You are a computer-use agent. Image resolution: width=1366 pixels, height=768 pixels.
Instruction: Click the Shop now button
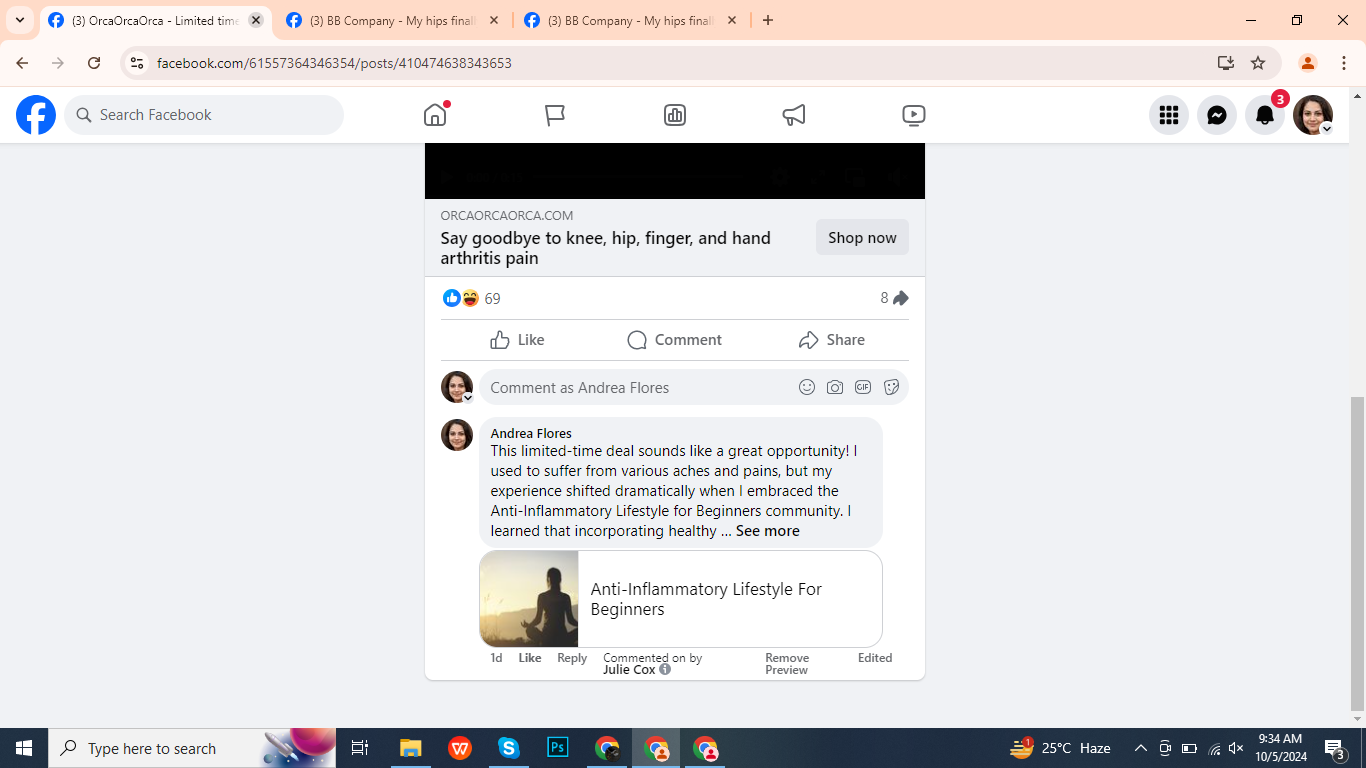coord(862,238)
